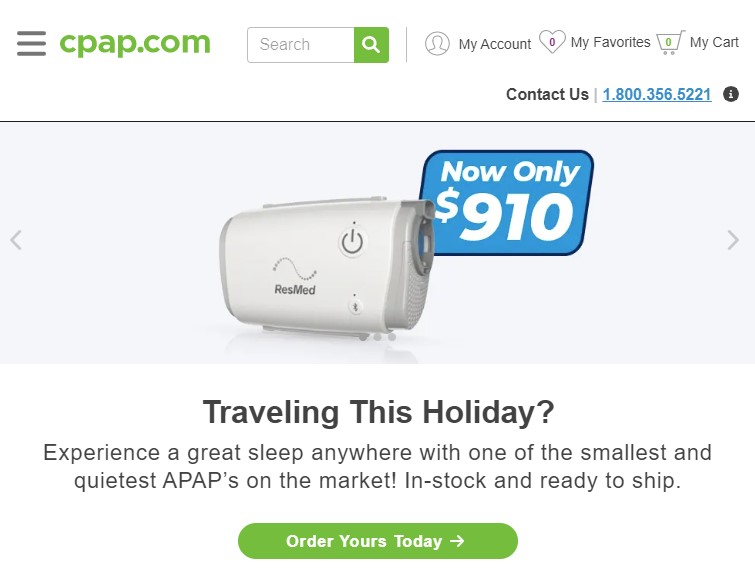Click the shopping cart icon
Viewport: 755px width, 581px height.
(x=670, y=42)
